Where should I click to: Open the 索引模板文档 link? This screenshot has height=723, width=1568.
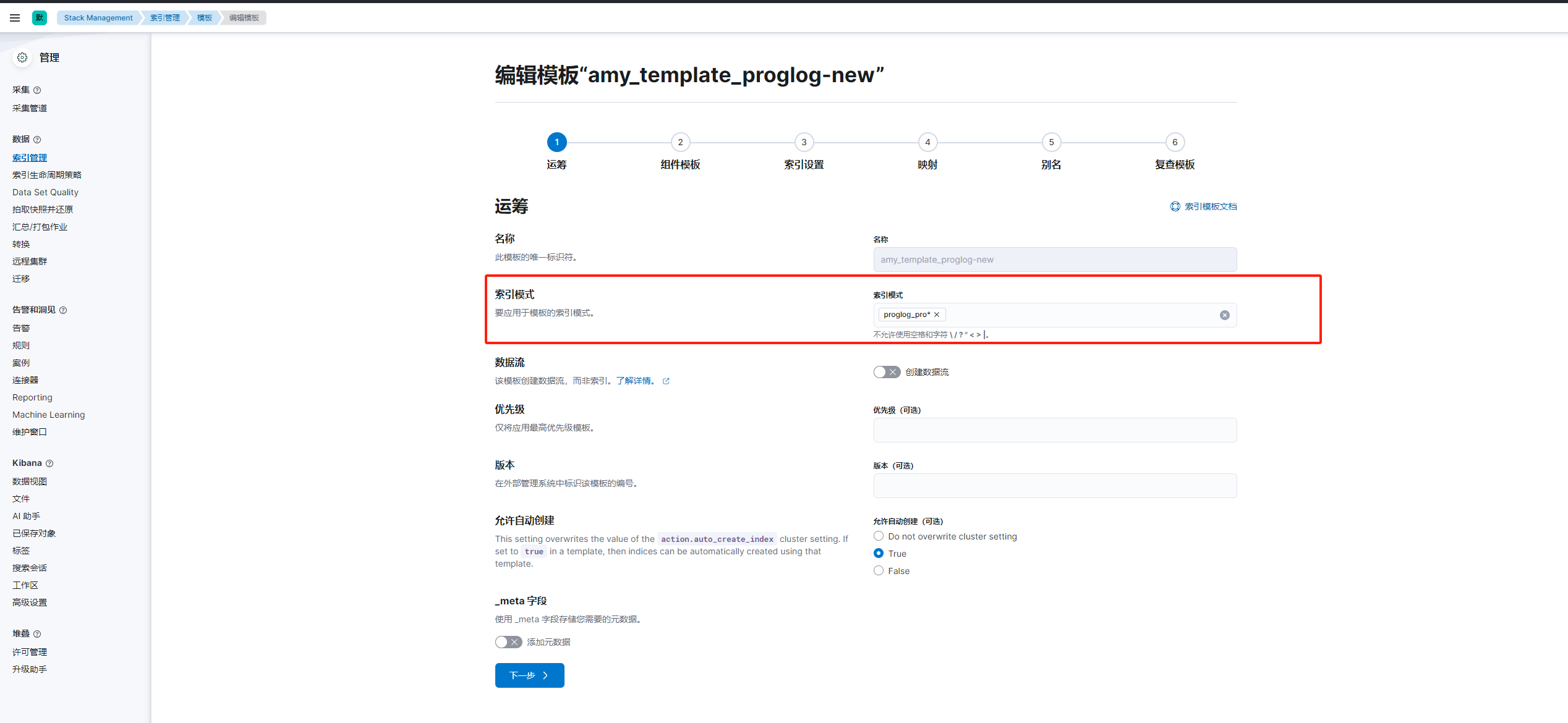[x=1210, y=206]
